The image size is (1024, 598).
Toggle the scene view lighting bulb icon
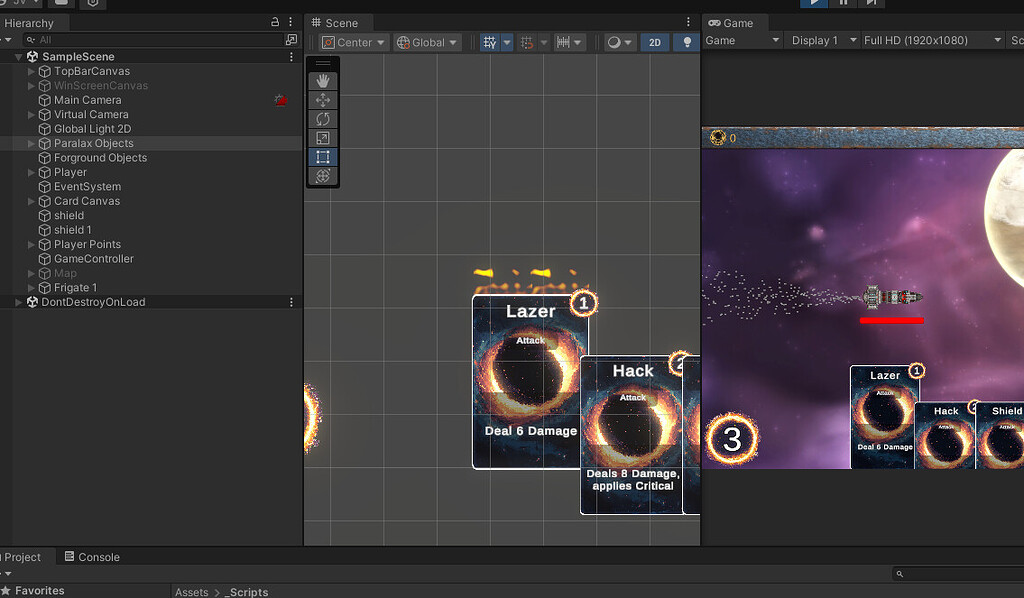click(x=687, y=43)
